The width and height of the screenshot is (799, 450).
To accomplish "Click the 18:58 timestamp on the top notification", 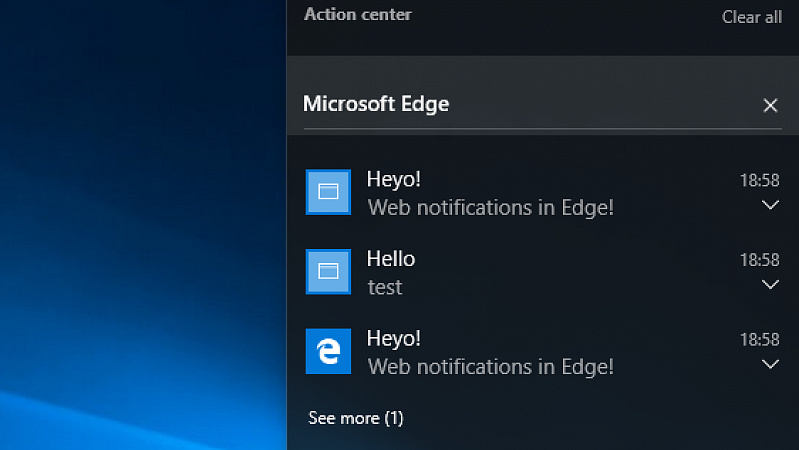I will tap(760, 180).
